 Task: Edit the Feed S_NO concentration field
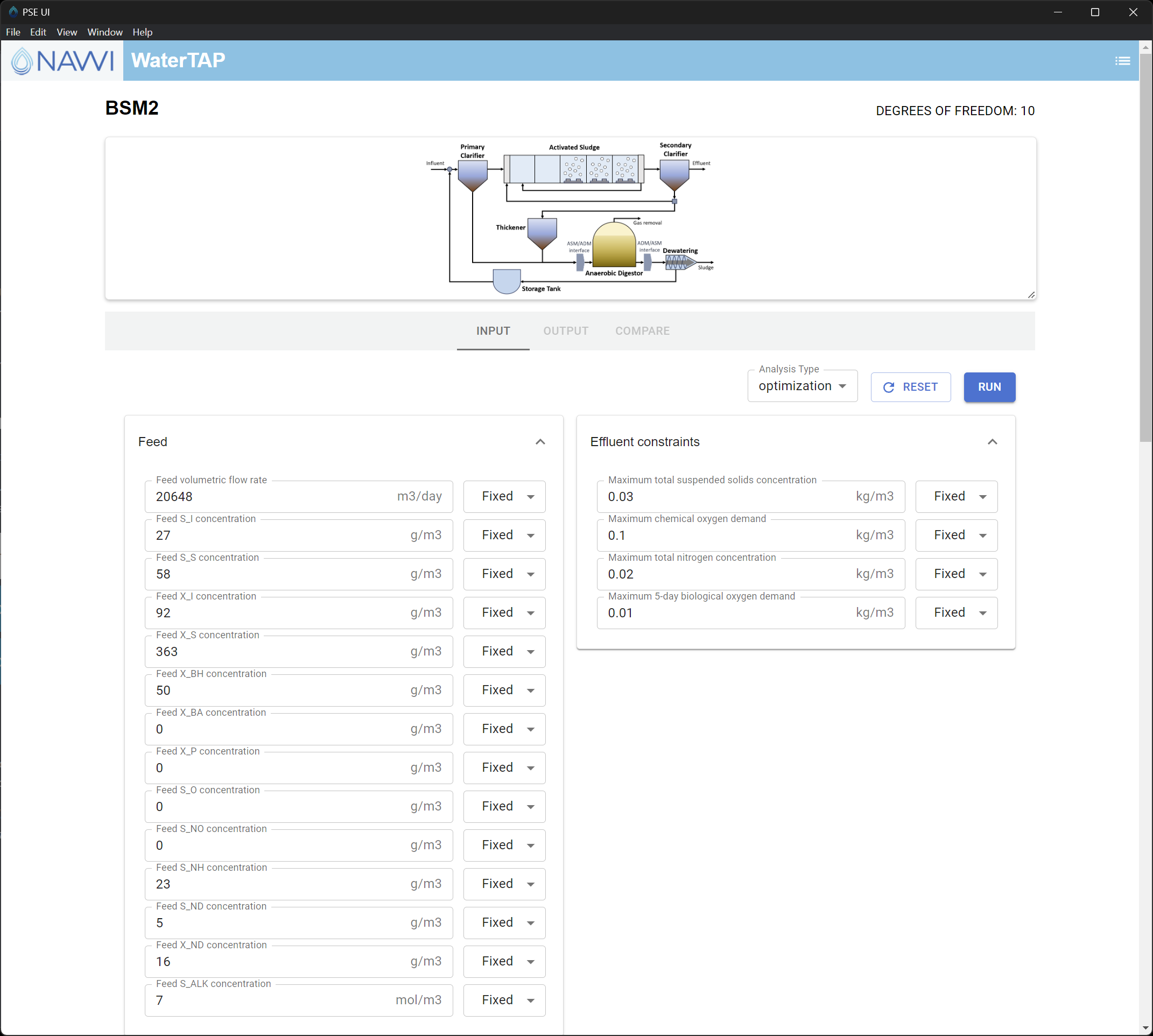pos(298,845)
